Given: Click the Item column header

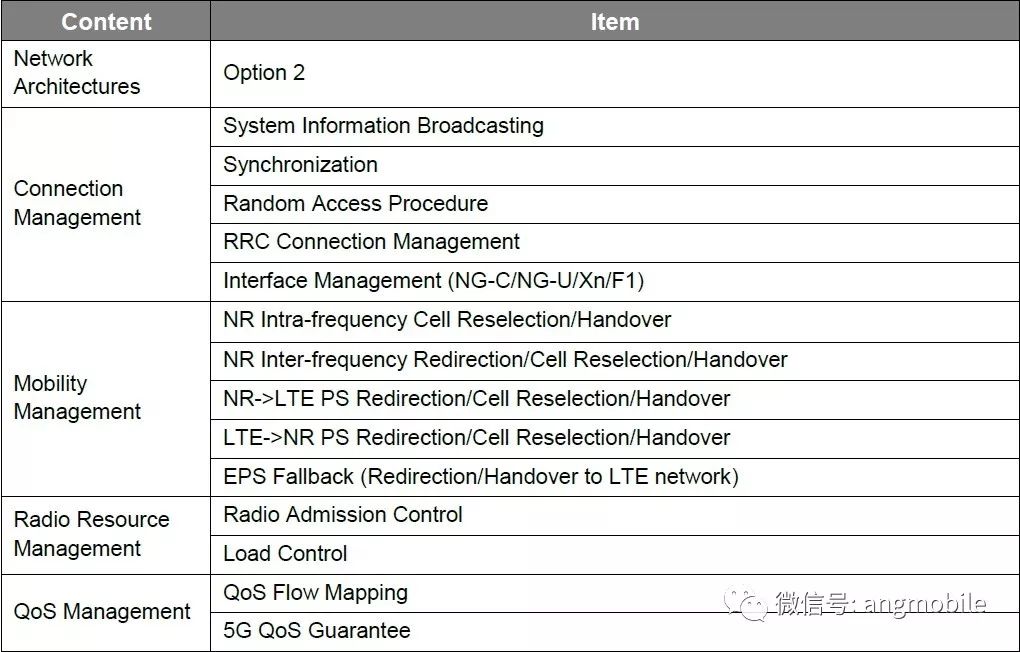Looking at the screenshot, I should pyautogui.click(x=615, y=21).
